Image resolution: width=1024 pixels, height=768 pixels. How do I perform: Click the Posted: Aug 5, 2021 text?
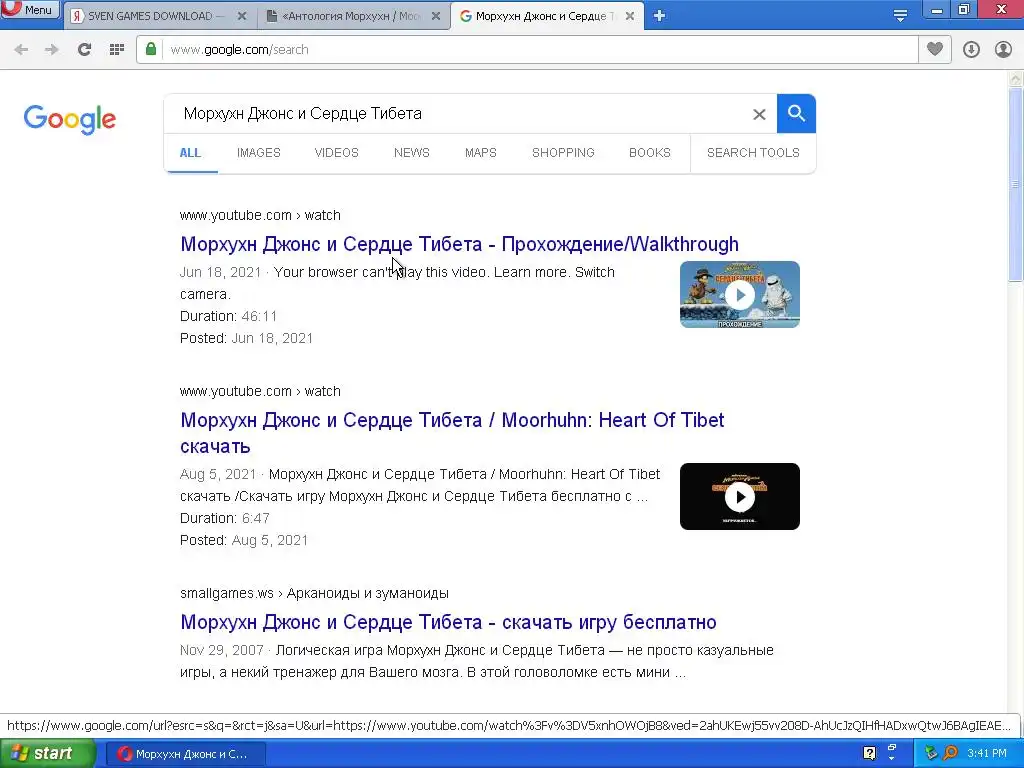(244, 540)
